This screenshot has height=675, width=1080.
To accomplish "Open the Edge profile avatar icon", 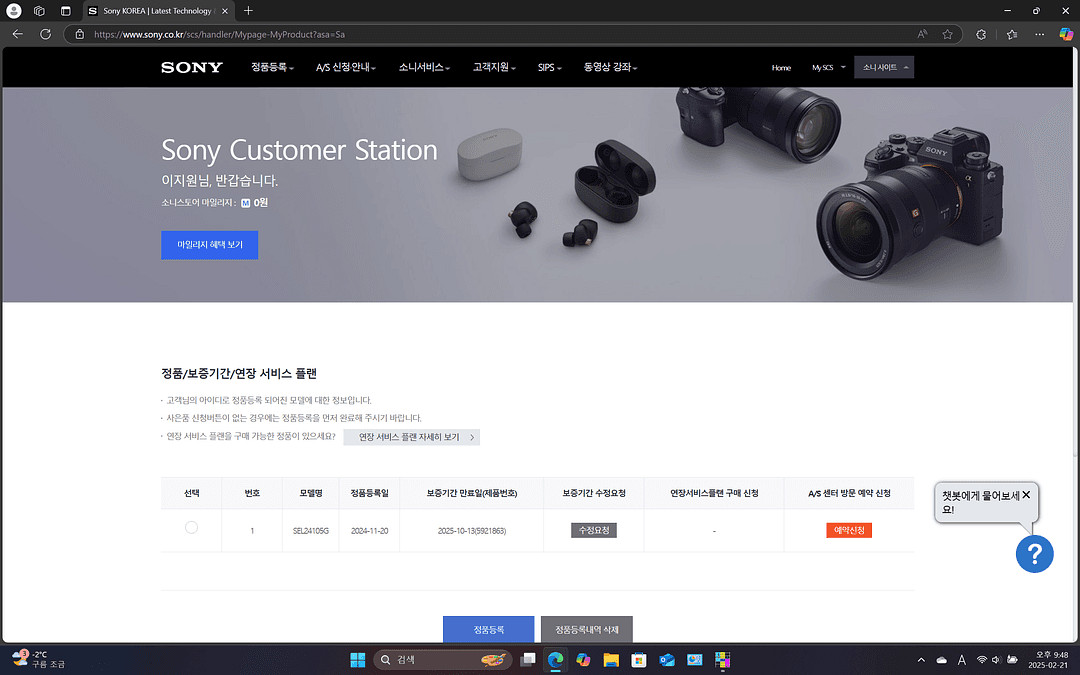I will [x=14, y=11].
